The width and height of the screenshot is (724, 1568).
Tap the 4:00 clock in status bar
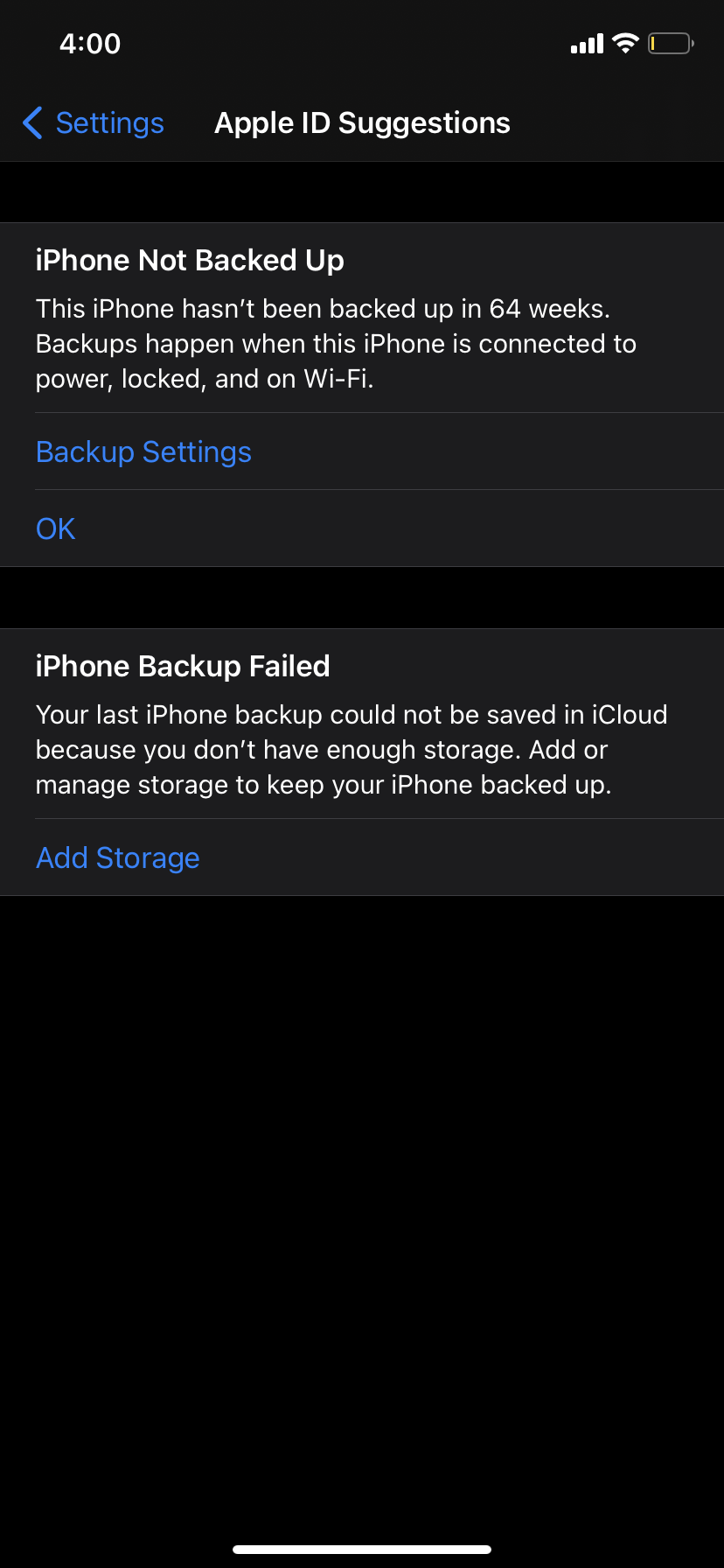(x=90, y=44)
